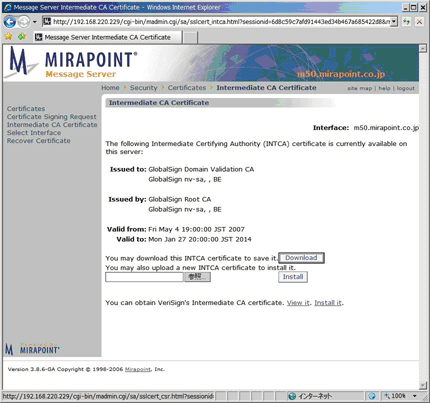Click the Internet Explorer title bar icon
Image resolution: width=430 pixels, height=403 pixels.
7,7
